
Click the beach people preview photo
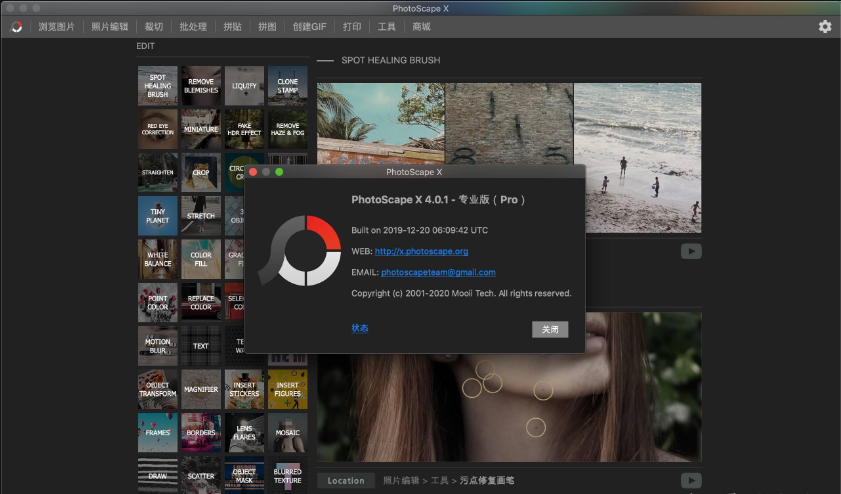(638, 158)
